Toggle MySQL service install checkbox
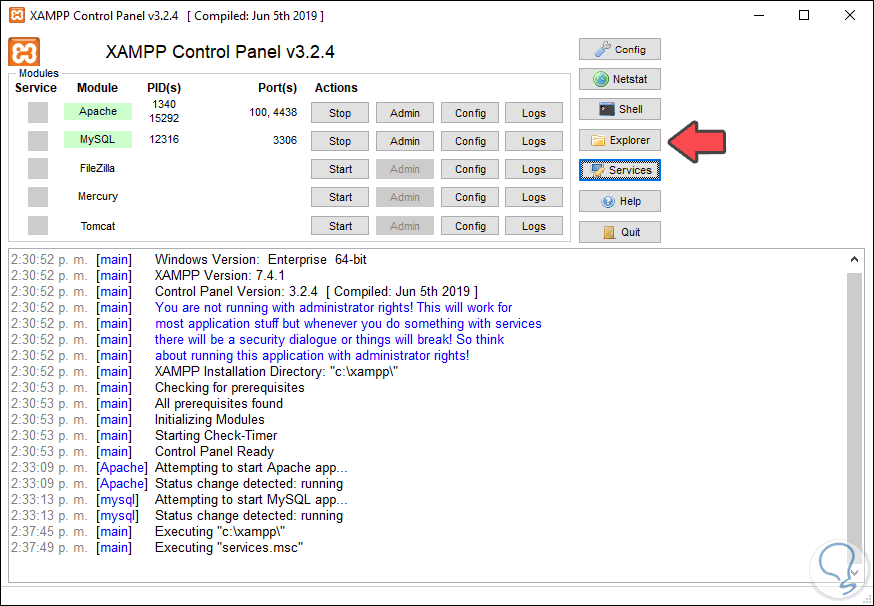Image resolution: width=874 pixels, height=606 pixels. (38, 140)
